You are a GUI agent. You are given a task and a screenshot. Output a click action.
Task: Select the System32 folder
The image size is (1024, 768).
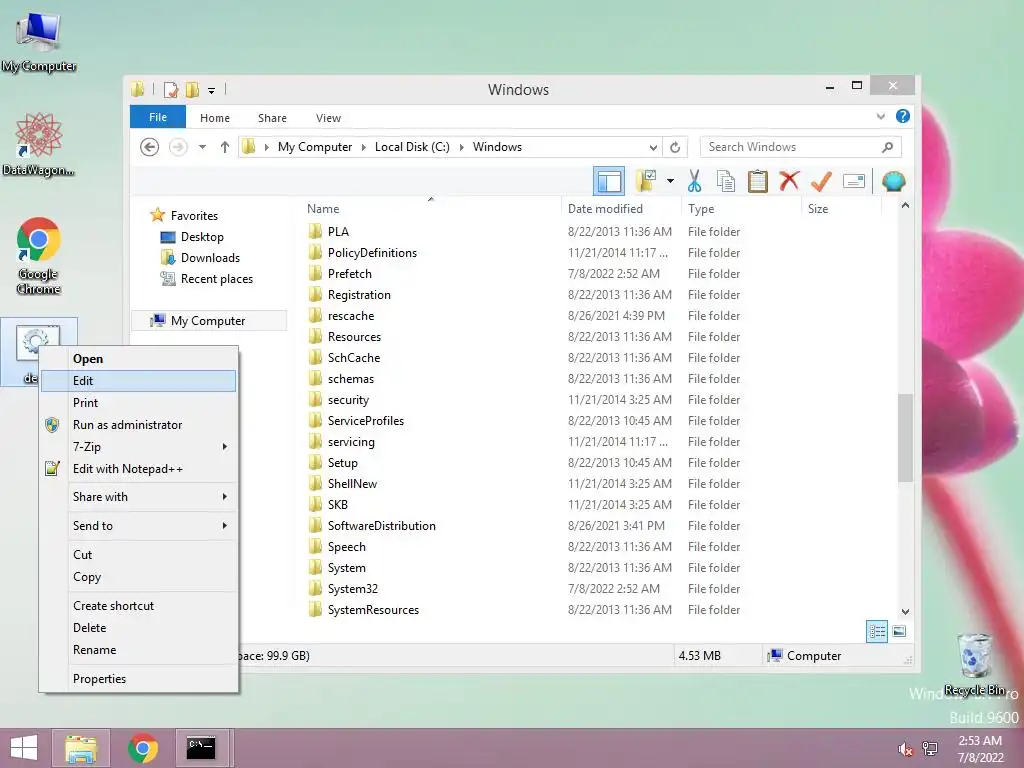353,589
